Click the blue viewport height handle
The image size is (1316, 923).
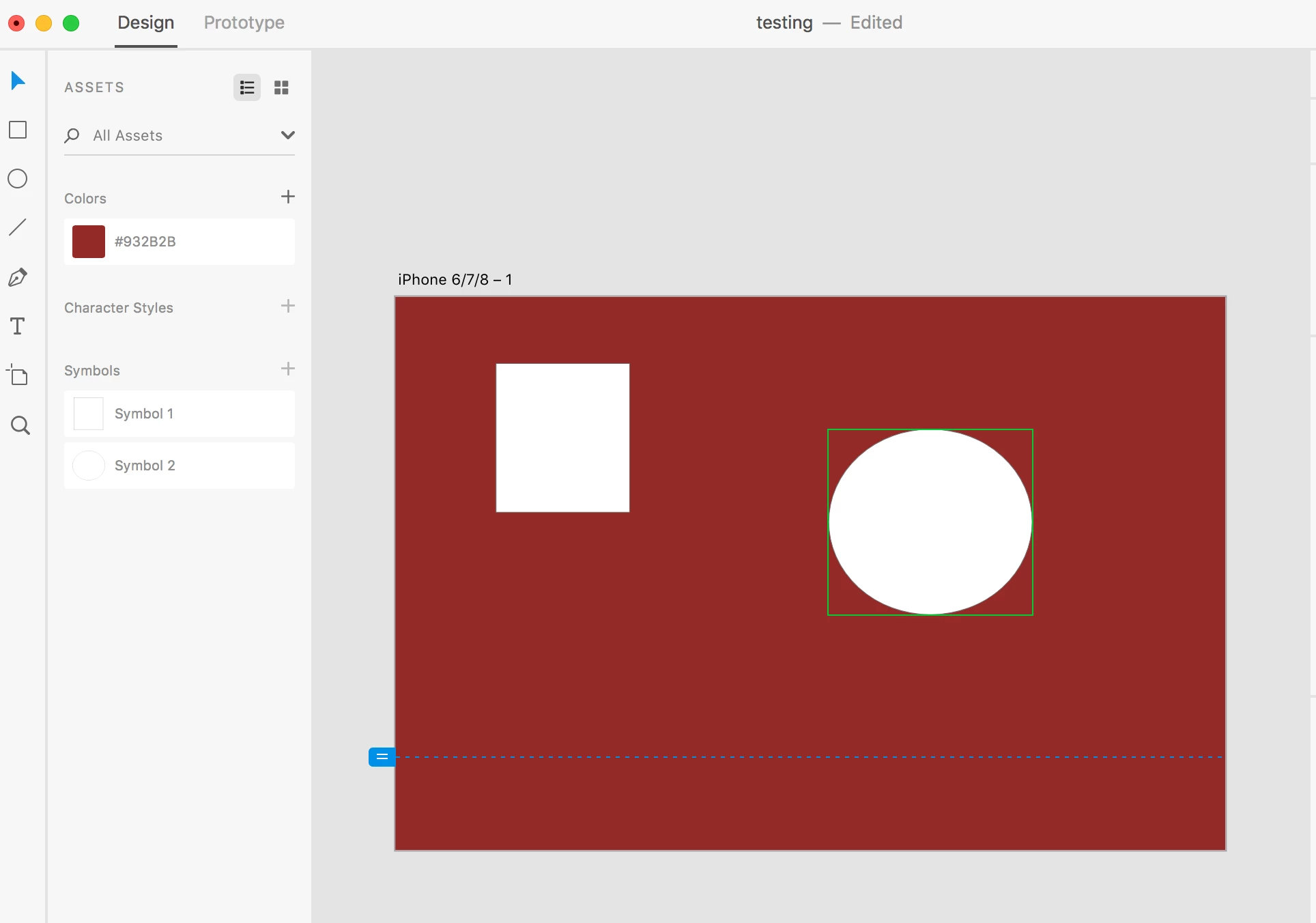382,757
